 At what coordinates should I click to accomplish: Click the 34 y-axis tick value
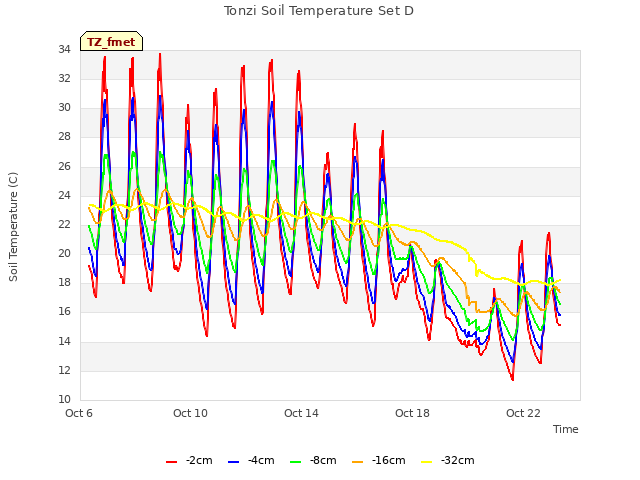tap(64, 50)
